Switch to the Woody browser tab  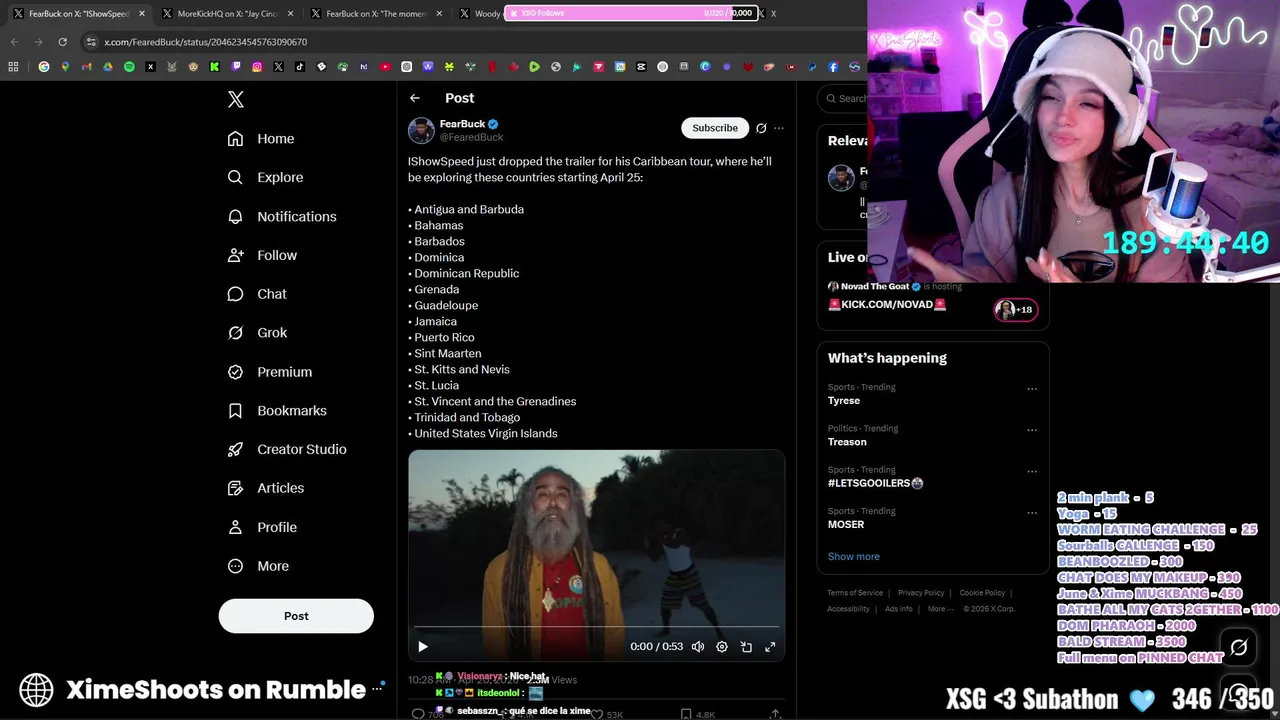click(482, 14)
